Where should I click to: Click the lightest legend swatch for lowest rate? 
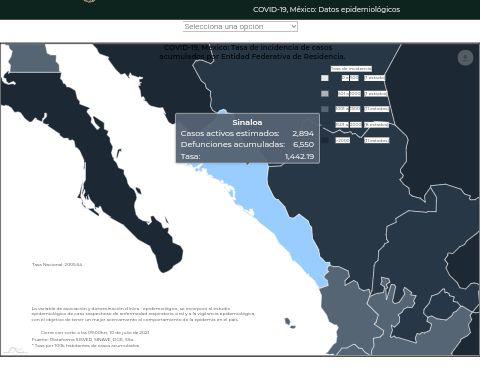click(325, 78)
